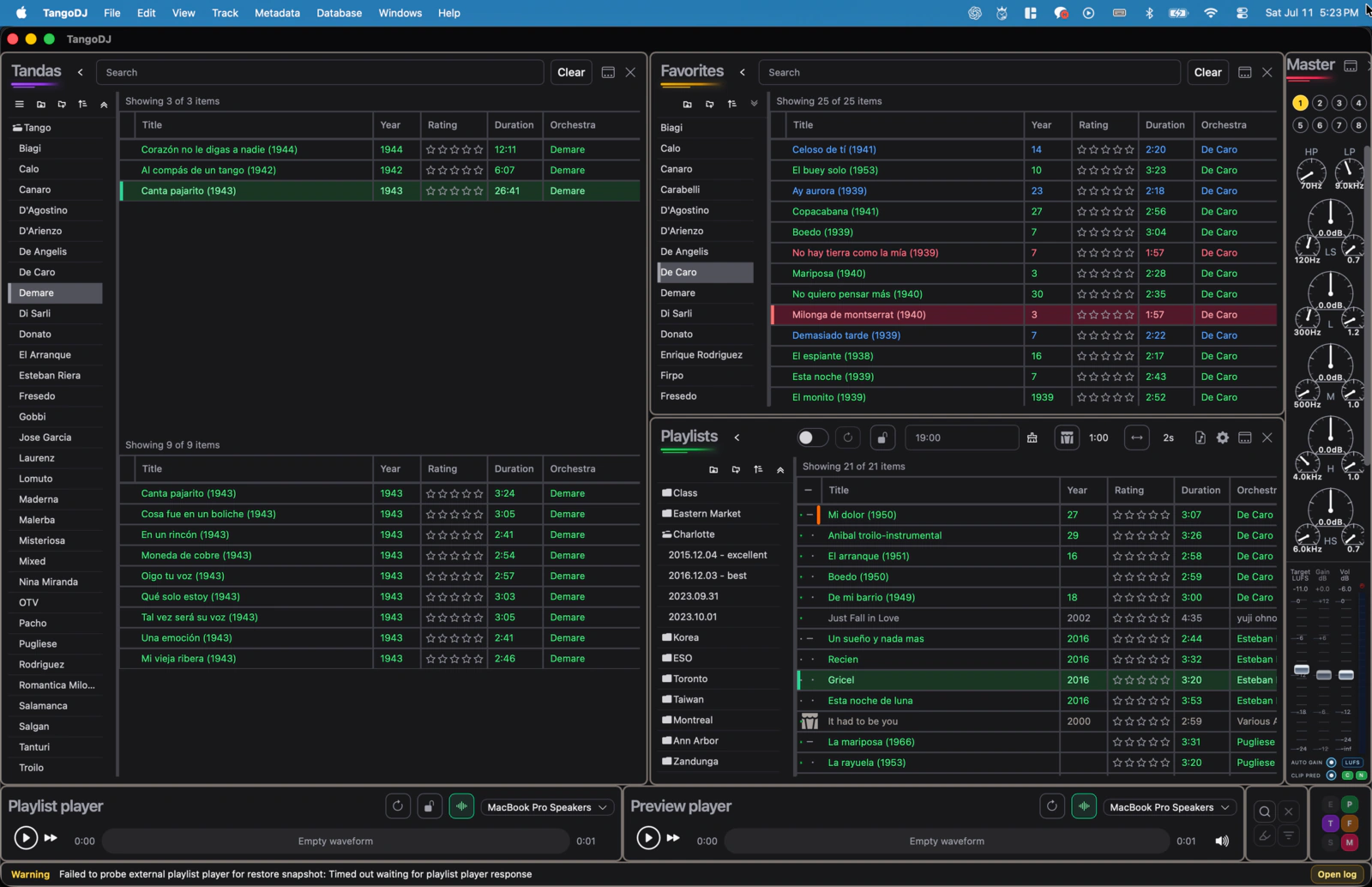Collapse all folders in Tandas sidebar
The image size is (1372, 887).
click(x=104, y=104)
